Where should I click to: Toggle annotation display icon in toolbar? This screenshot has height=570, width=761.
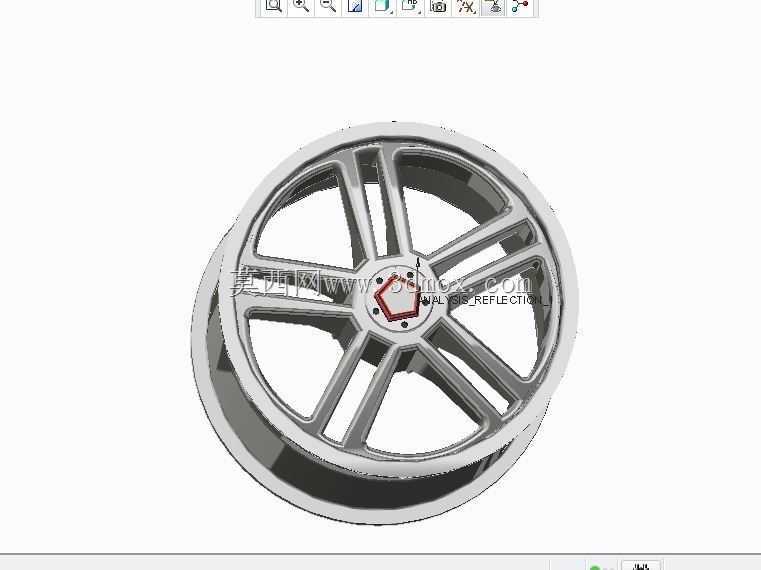click(494, 6)
